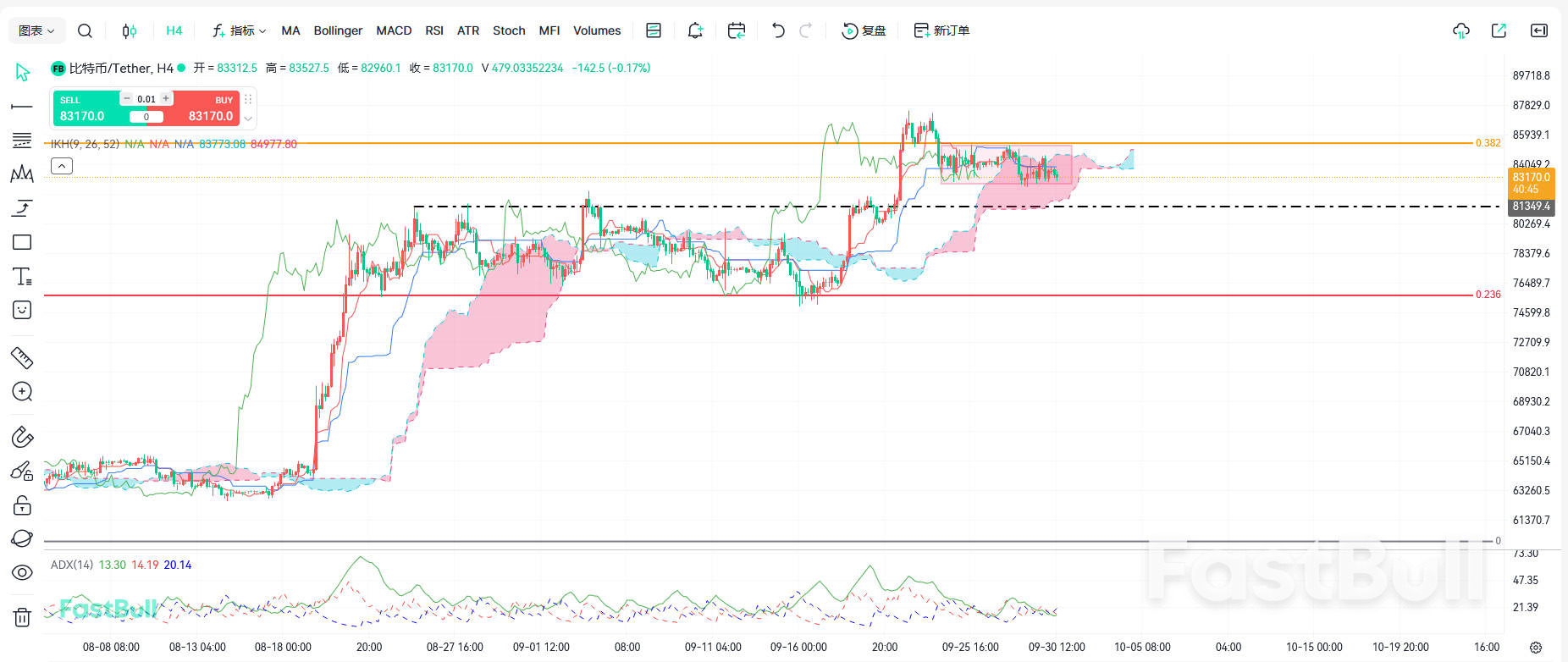Create a price alert with bell icon
The height and width of the screenshot is (662, 1568).
(x=695, y=30)
